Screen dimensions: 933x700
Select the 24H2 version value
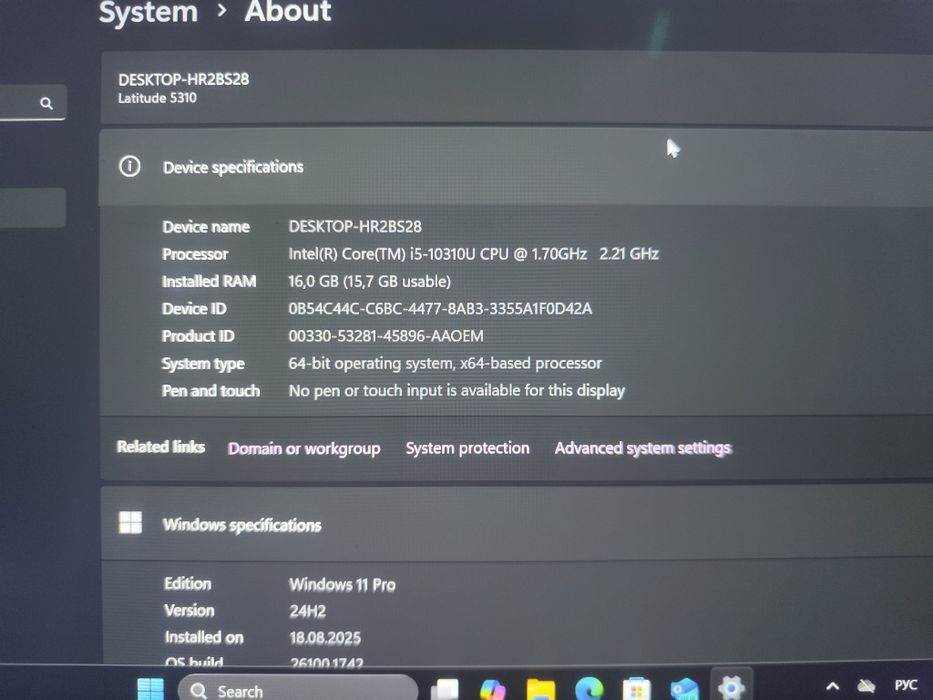pyautogui.click(x=308, y=611)
